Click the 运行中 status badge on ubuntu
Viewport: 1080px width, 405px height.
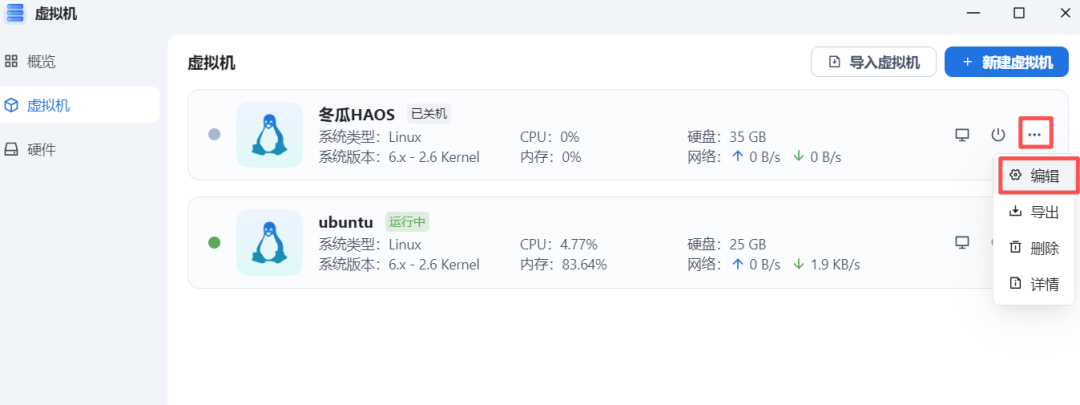(408, 222)
